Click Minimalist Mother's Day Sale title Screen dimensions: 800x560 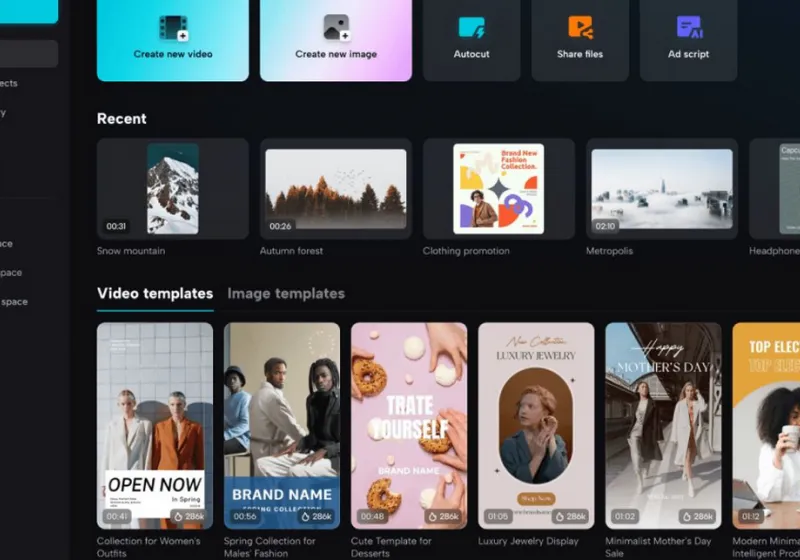coord(658,547)
